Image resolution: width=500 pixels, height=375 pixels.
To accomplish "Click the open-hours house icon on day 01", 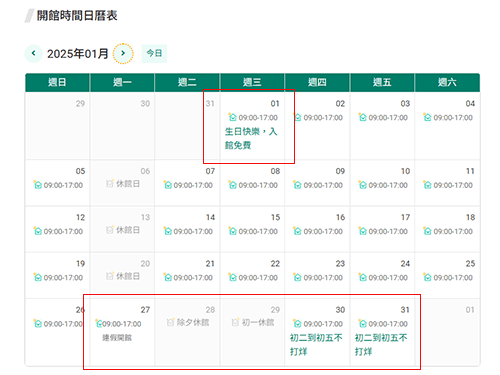I will pos(232,117).
